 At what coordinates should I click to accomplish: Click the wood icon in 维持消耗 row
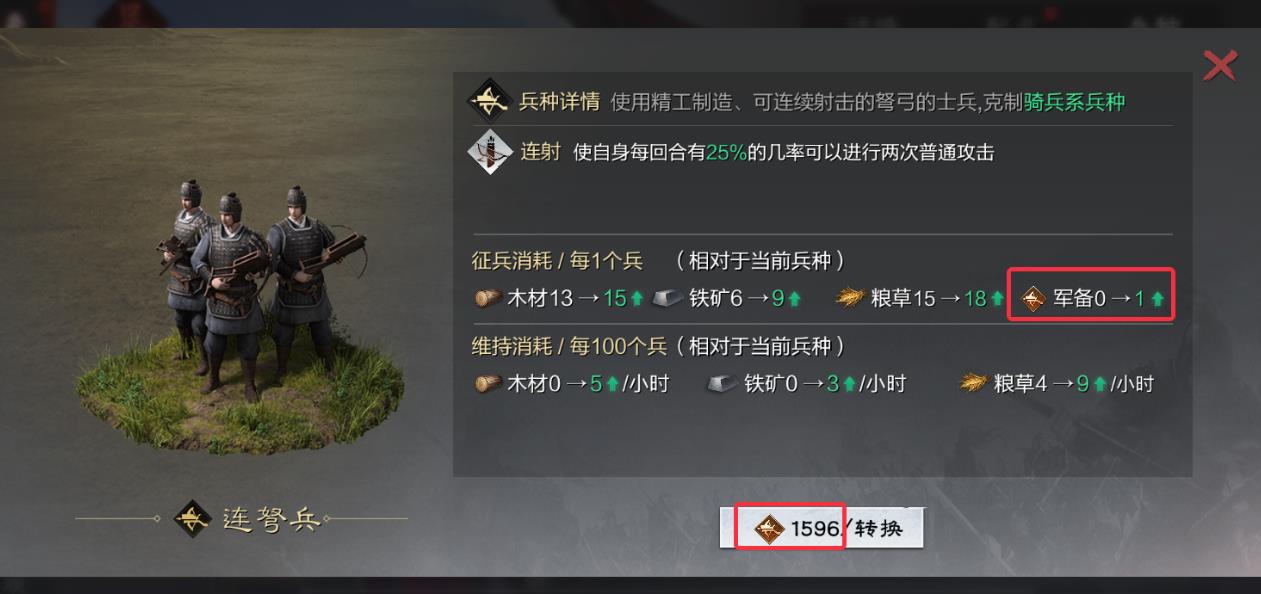[x=488, y=384]
